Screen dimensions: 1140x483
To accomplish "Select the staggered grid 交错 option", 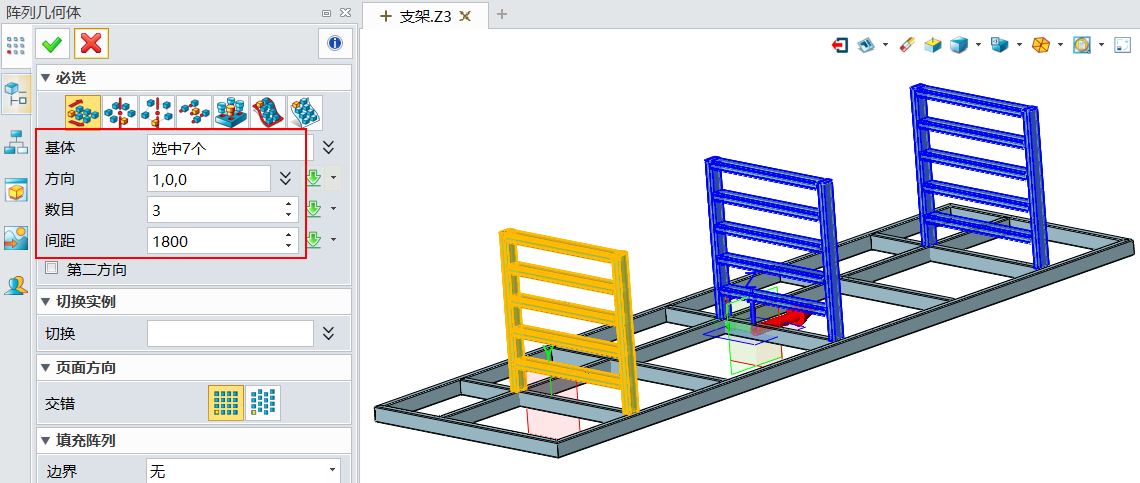I will [263, 403].
